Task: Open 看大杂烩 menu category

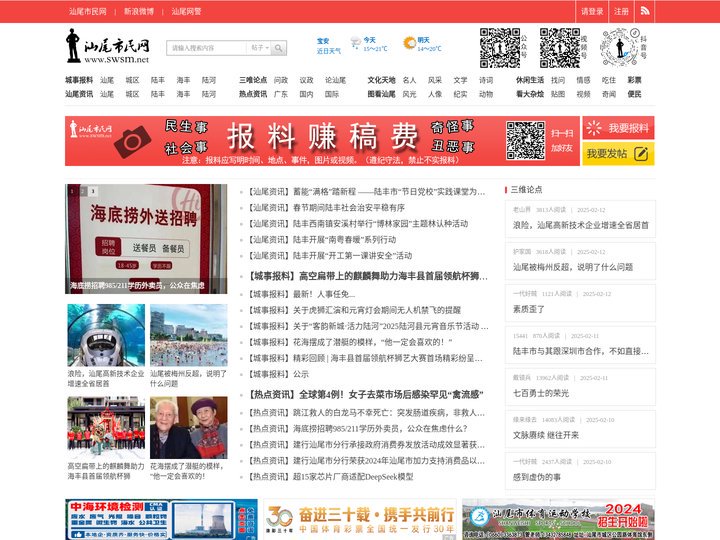Action: [x=530, y=94]
